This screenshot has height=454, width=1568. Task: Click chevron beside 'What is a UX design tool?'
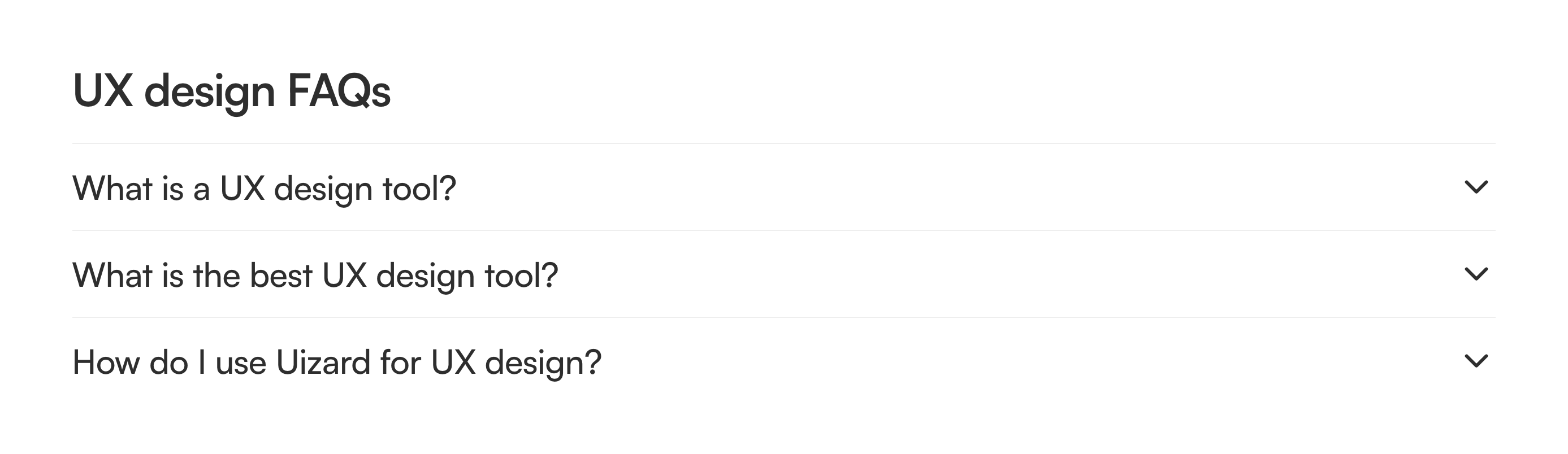(x=1475, y=187)
